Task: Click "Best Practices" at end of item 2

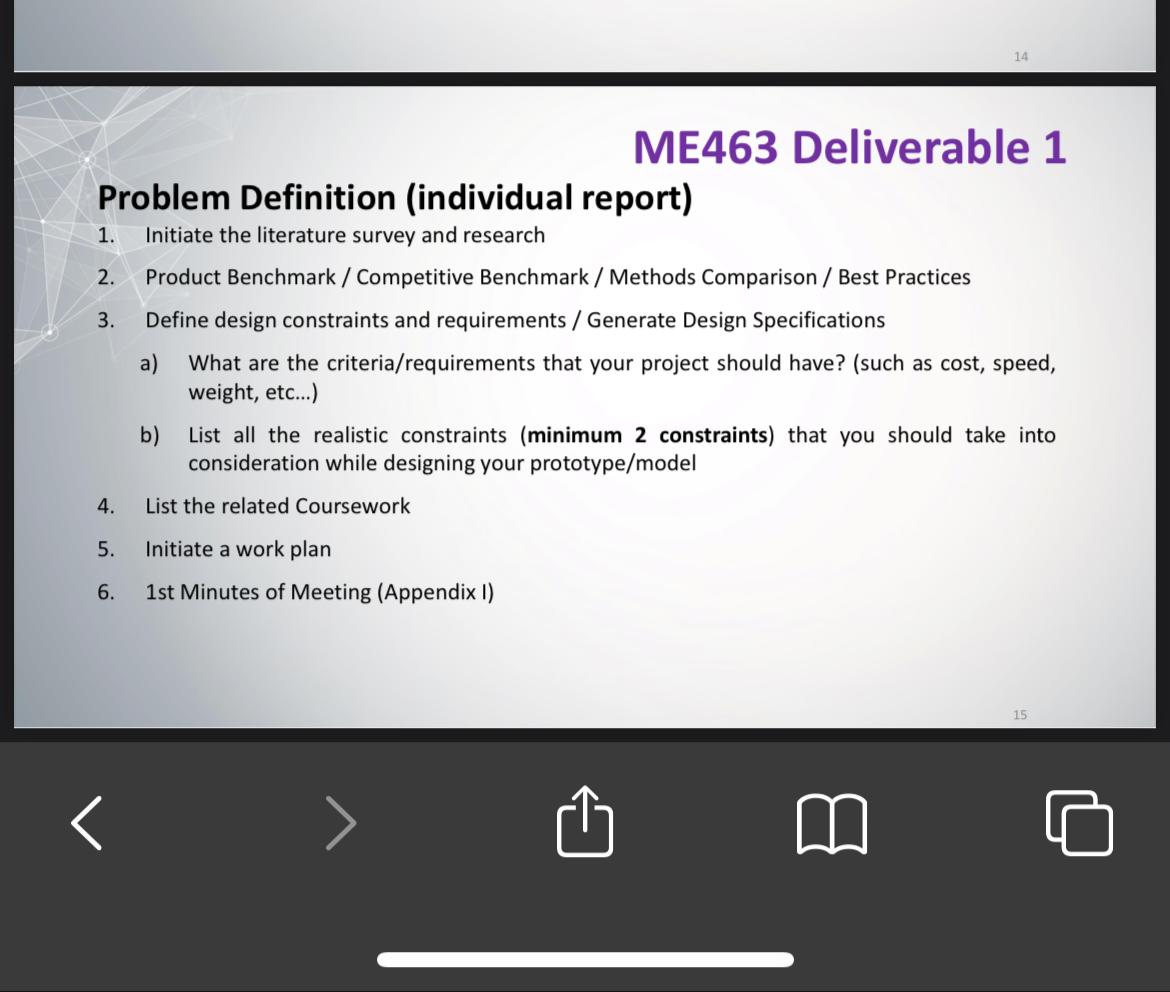Action: pyautogui.click(x=904, y=277)
